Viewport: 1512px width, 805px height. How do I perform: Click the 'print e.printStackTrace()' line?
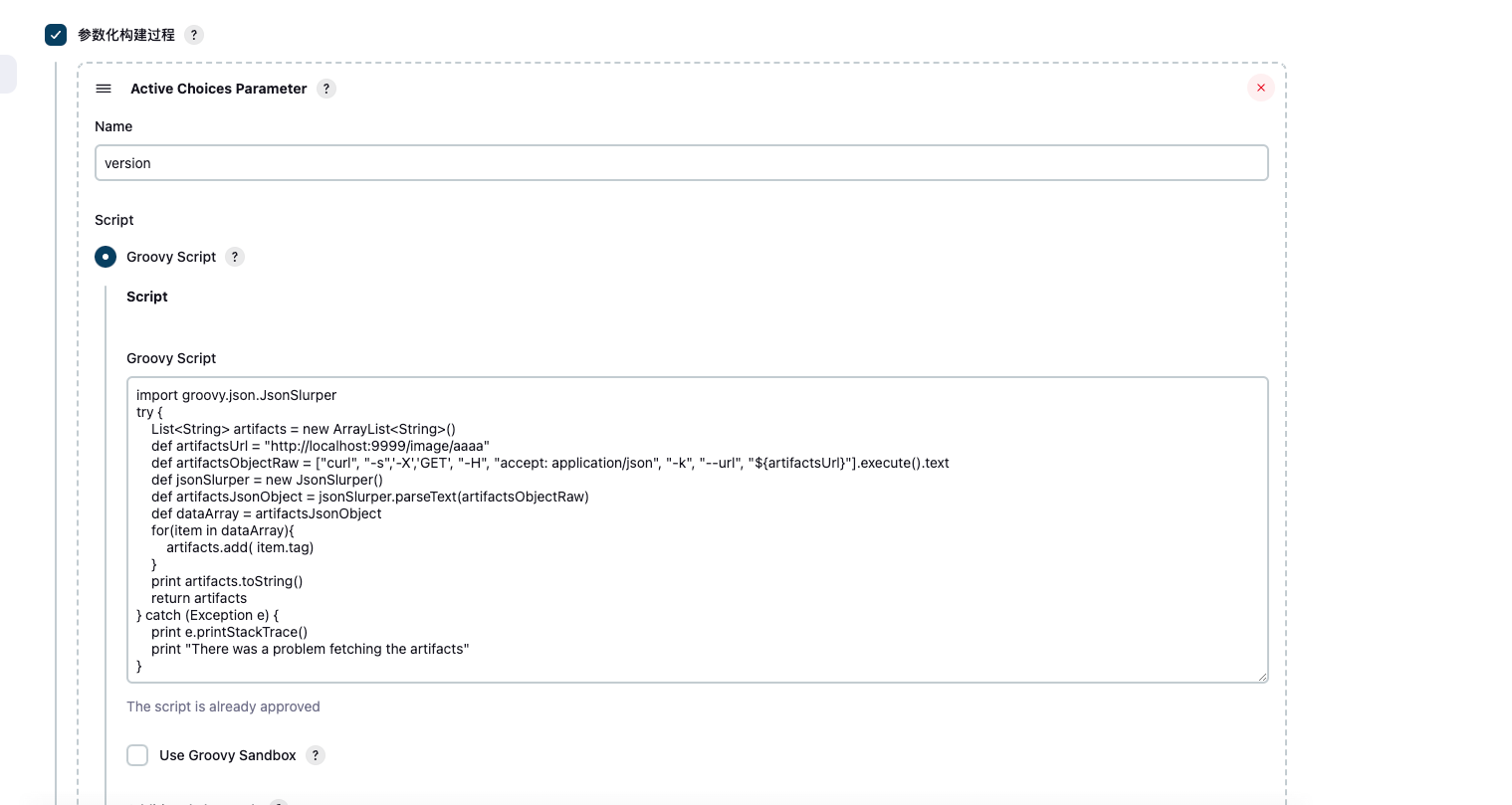[230, 632]
